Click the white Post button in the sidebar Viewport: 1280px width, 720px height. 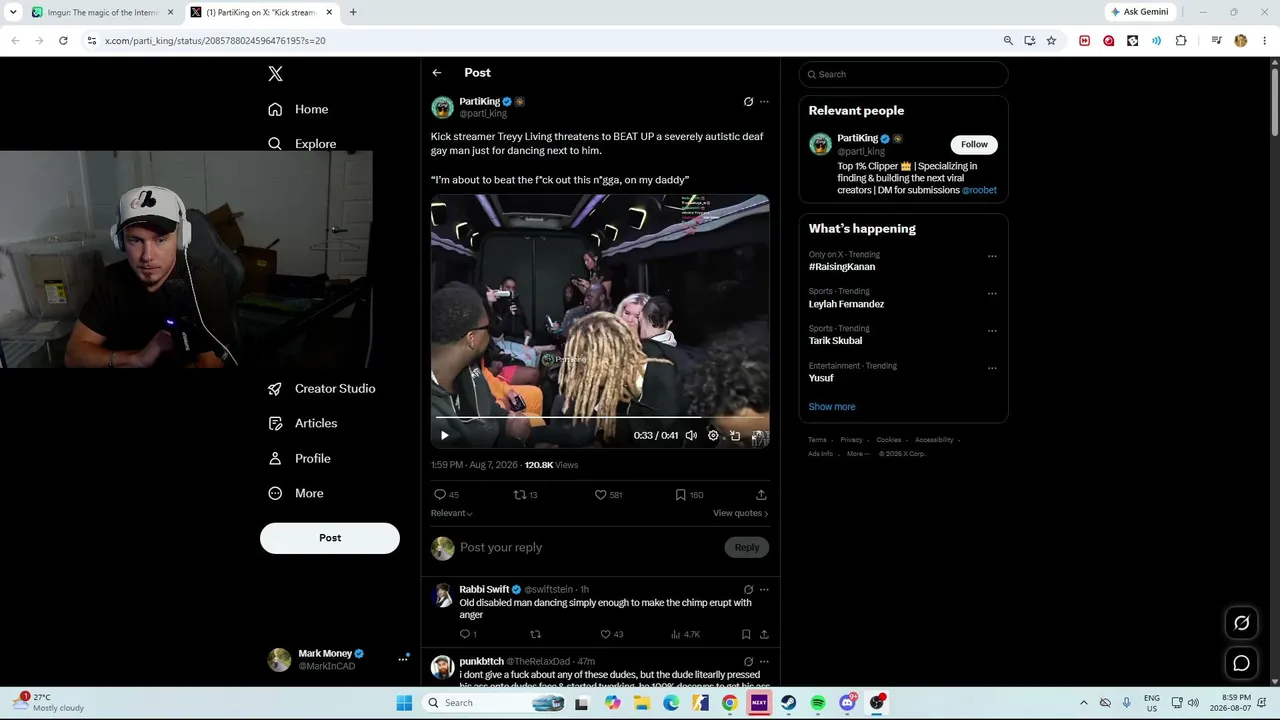(x=330, y=538)
